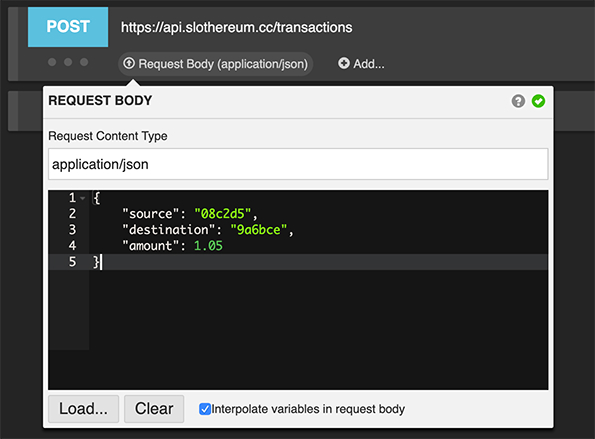Click the "9a6bce" destination value
The width and height of the screenshot is (595, 439).
pos(258,230)
